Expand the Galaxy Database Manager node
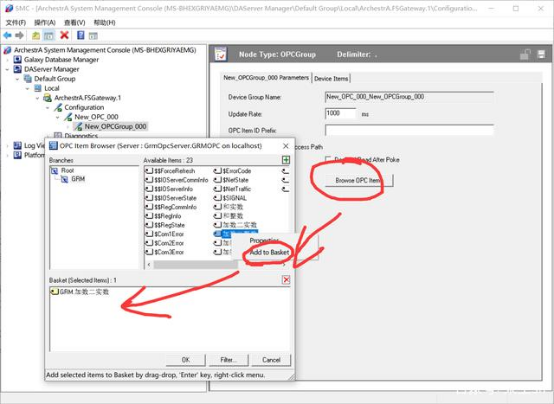 tap(7, 60)
